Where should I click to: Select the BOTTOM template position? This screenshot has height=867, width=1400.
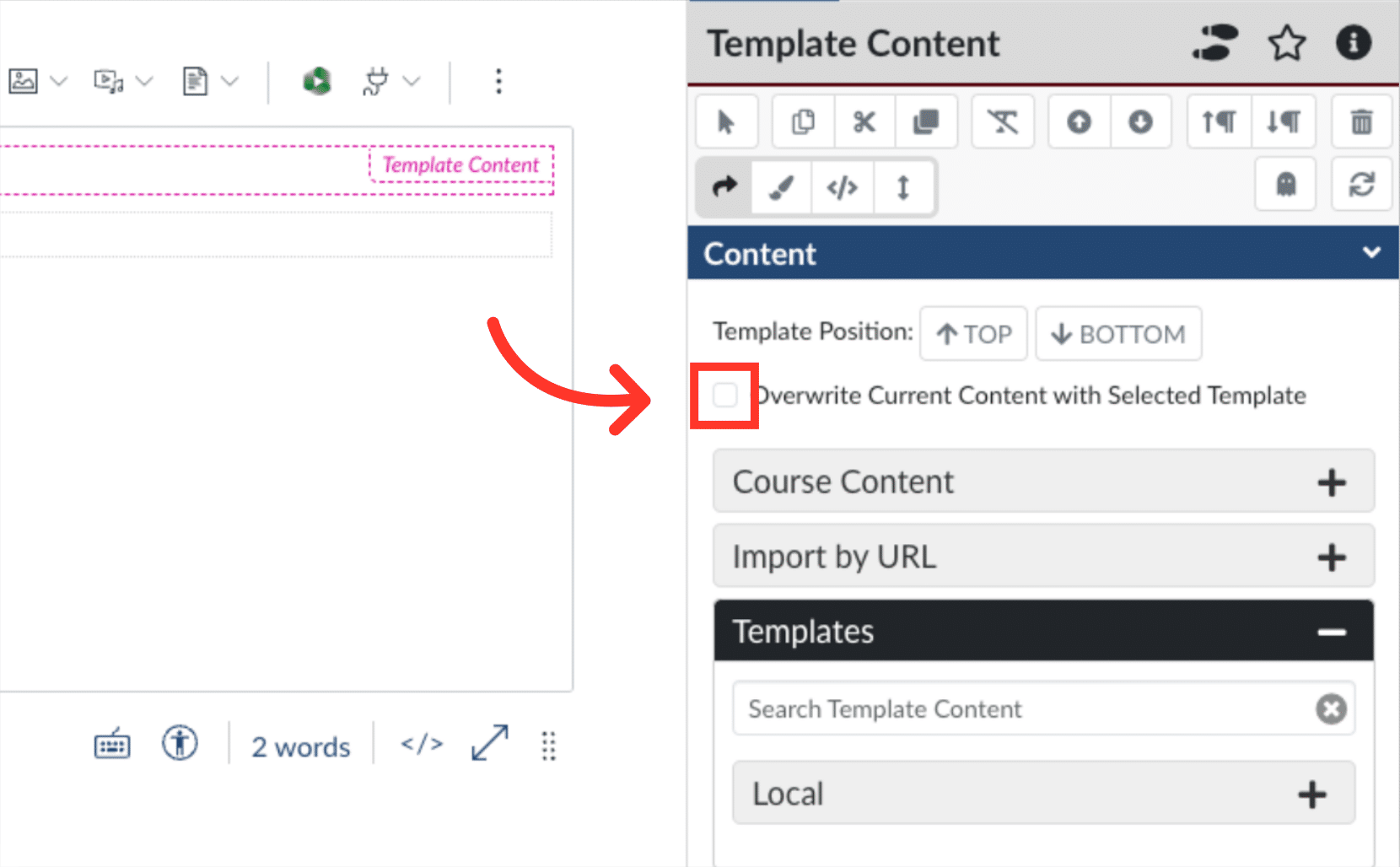click(x=1118, y=333)
